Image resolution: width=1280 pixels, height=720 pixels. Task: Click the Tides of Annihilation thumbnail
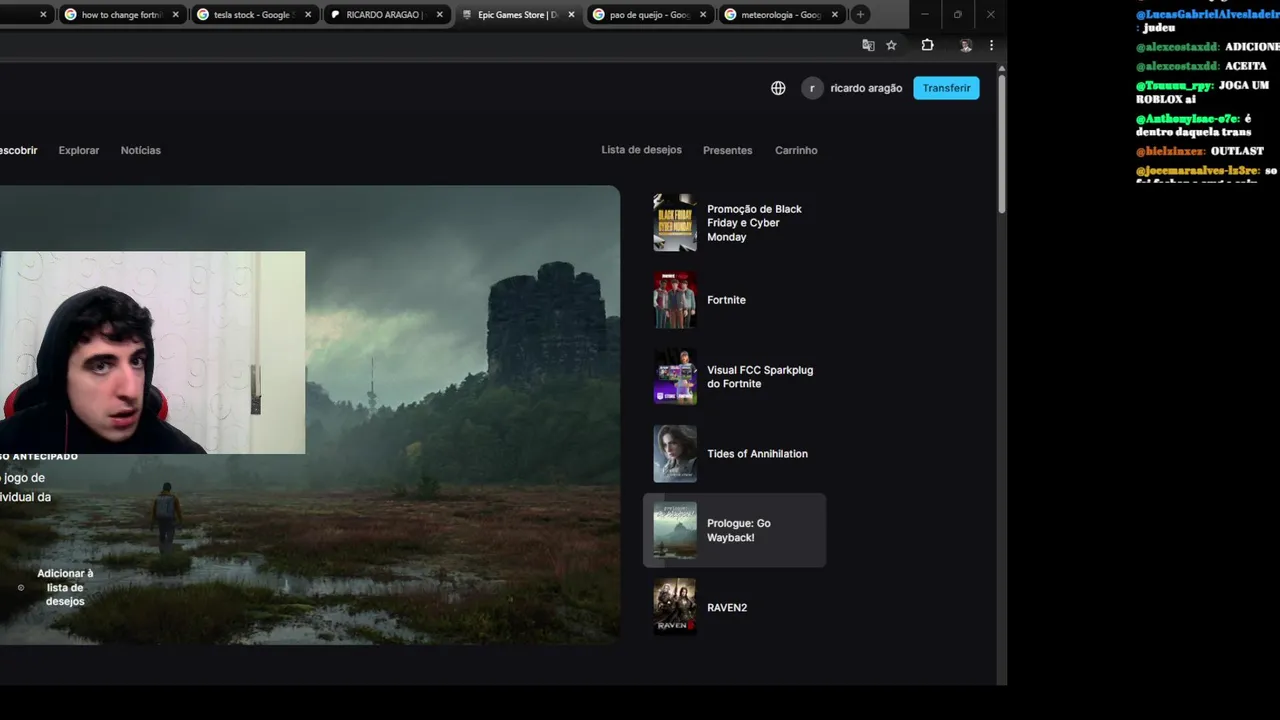pos(675,454)
